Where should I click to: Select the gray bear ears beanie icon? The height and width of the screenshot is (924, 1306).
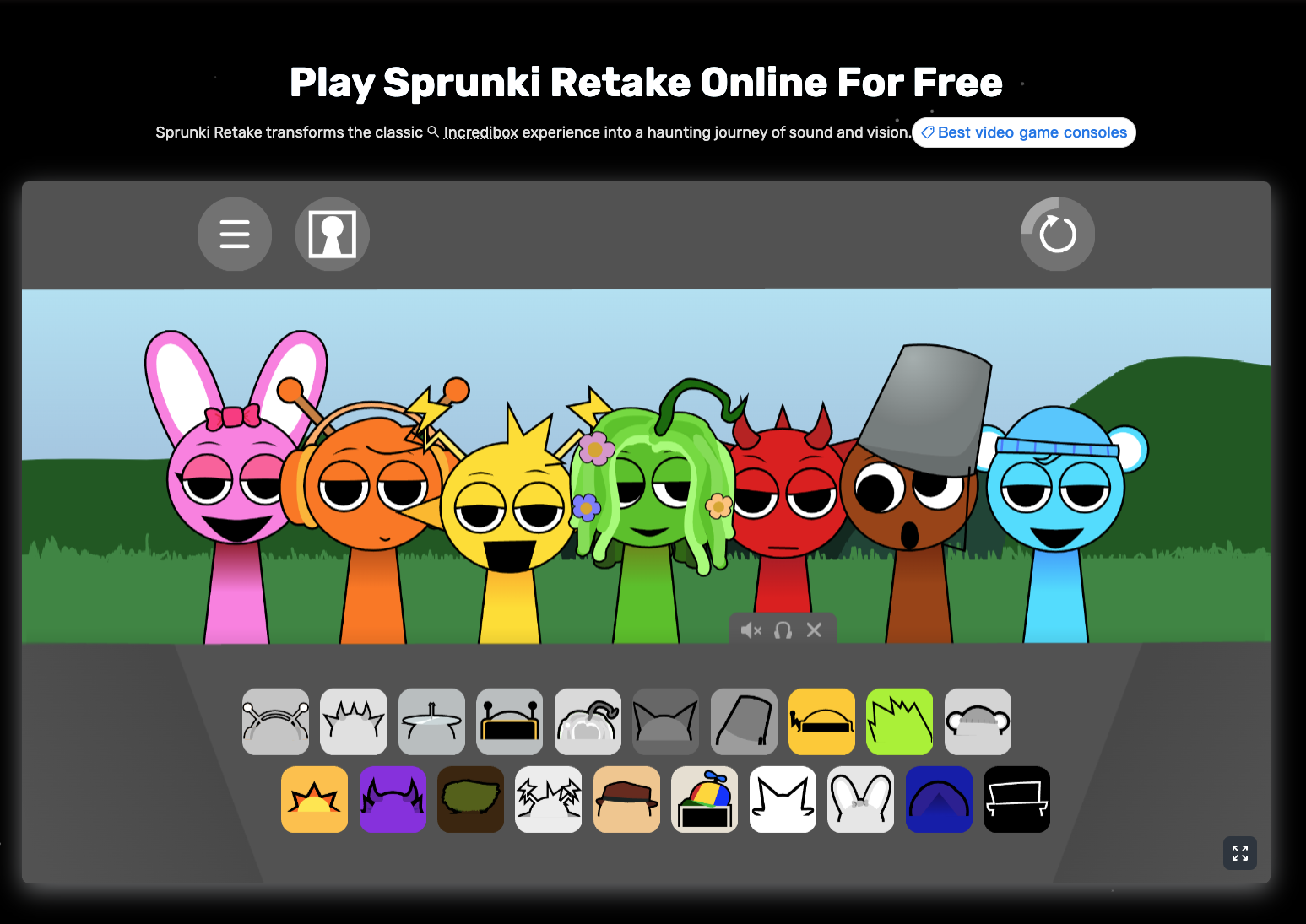pyautogui.click(x=978, y=721)
